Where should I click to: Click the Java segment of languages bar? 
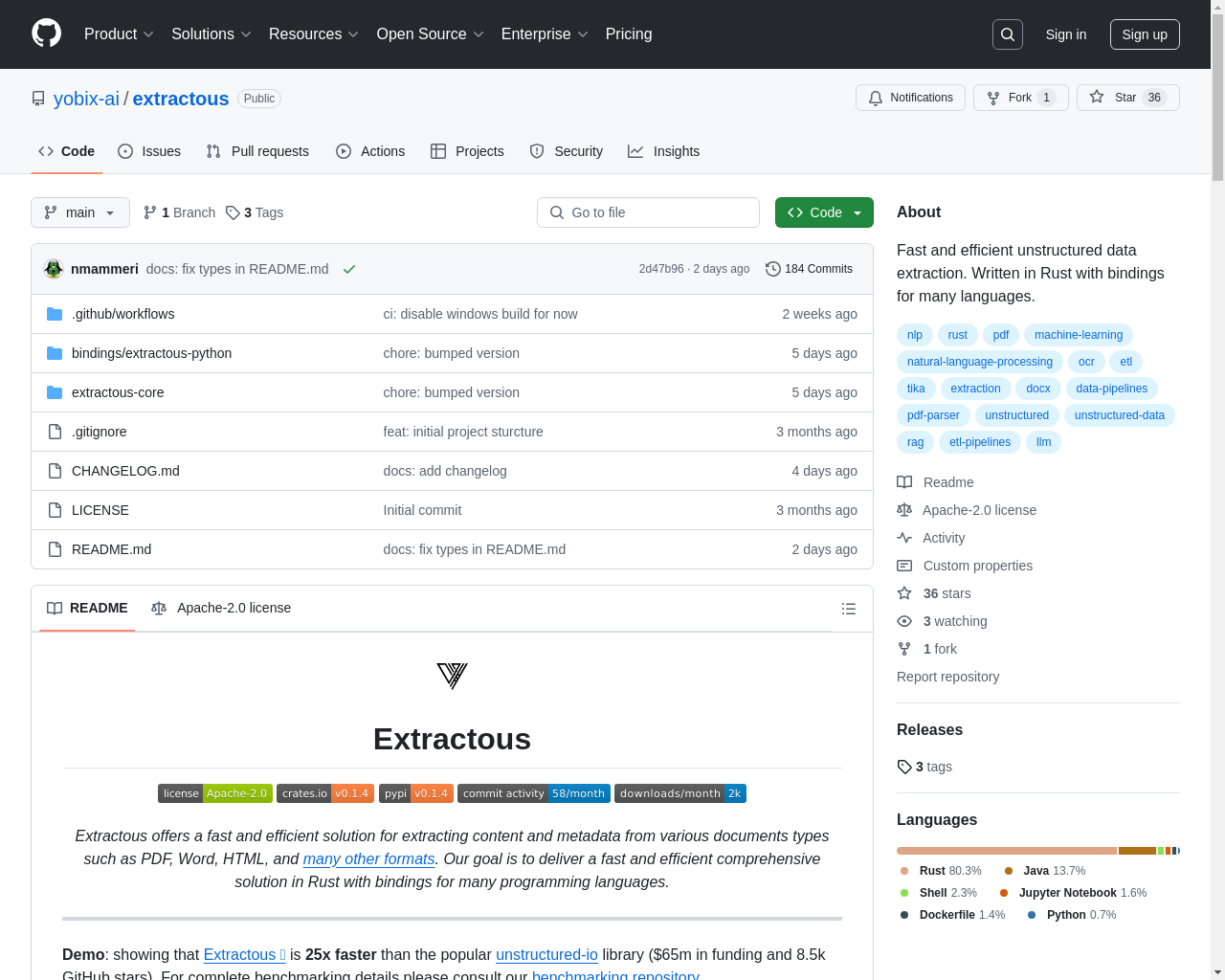1137,851
